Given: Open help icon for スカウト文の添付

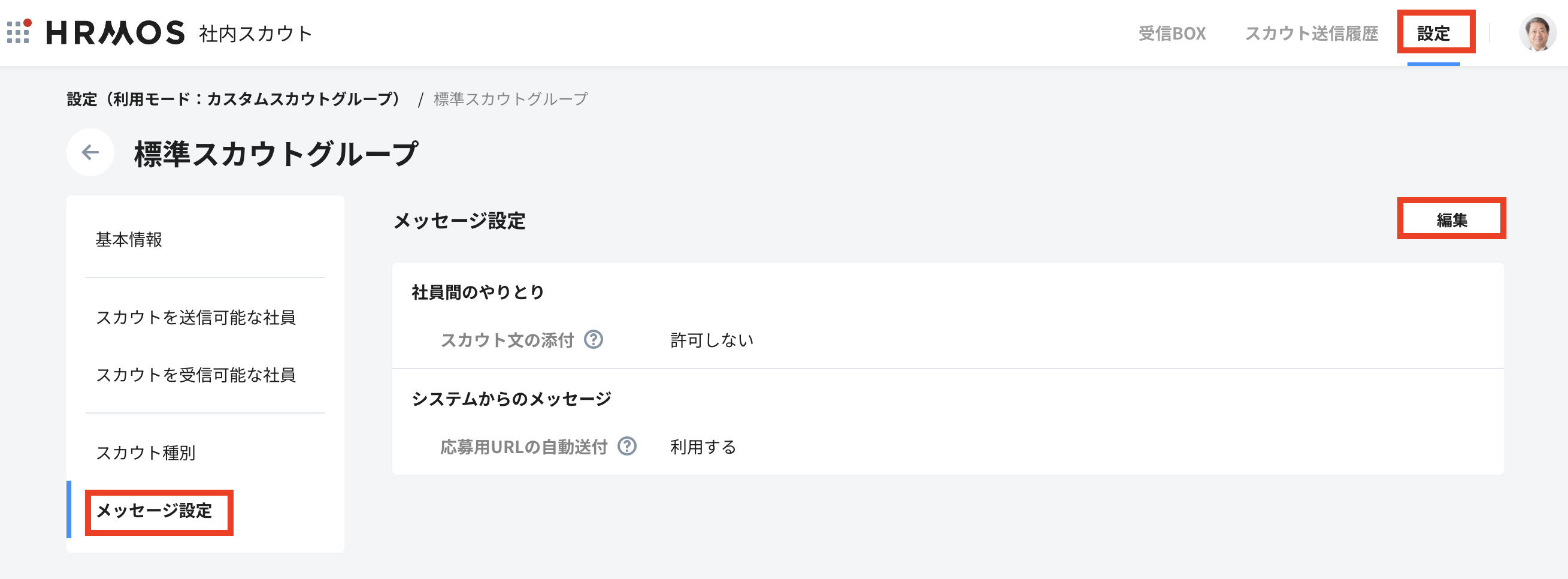Looking at the screenshot, I should 594,340.
